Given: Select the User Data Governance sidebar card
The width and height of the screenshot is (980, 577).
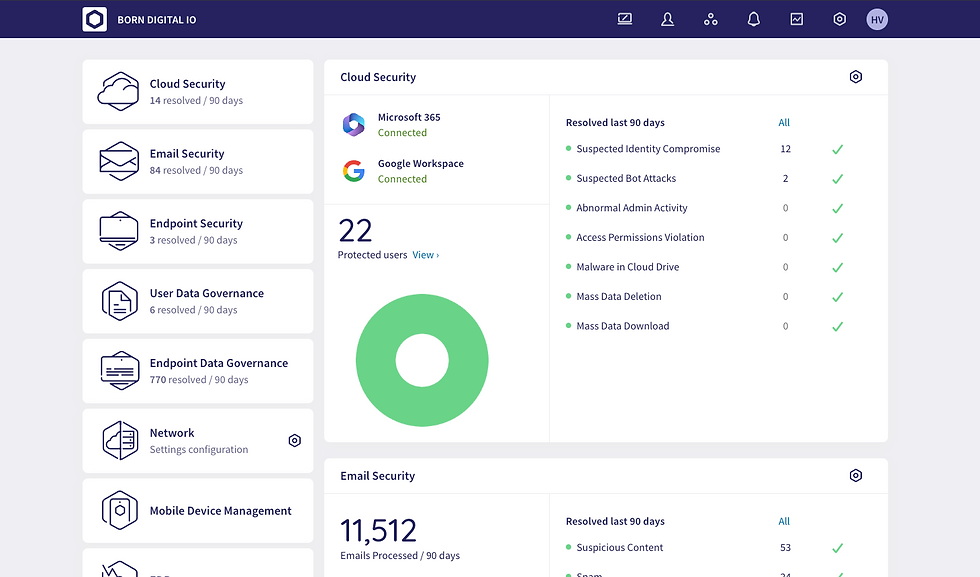Looking at the screenshot, I should (198, 301).
